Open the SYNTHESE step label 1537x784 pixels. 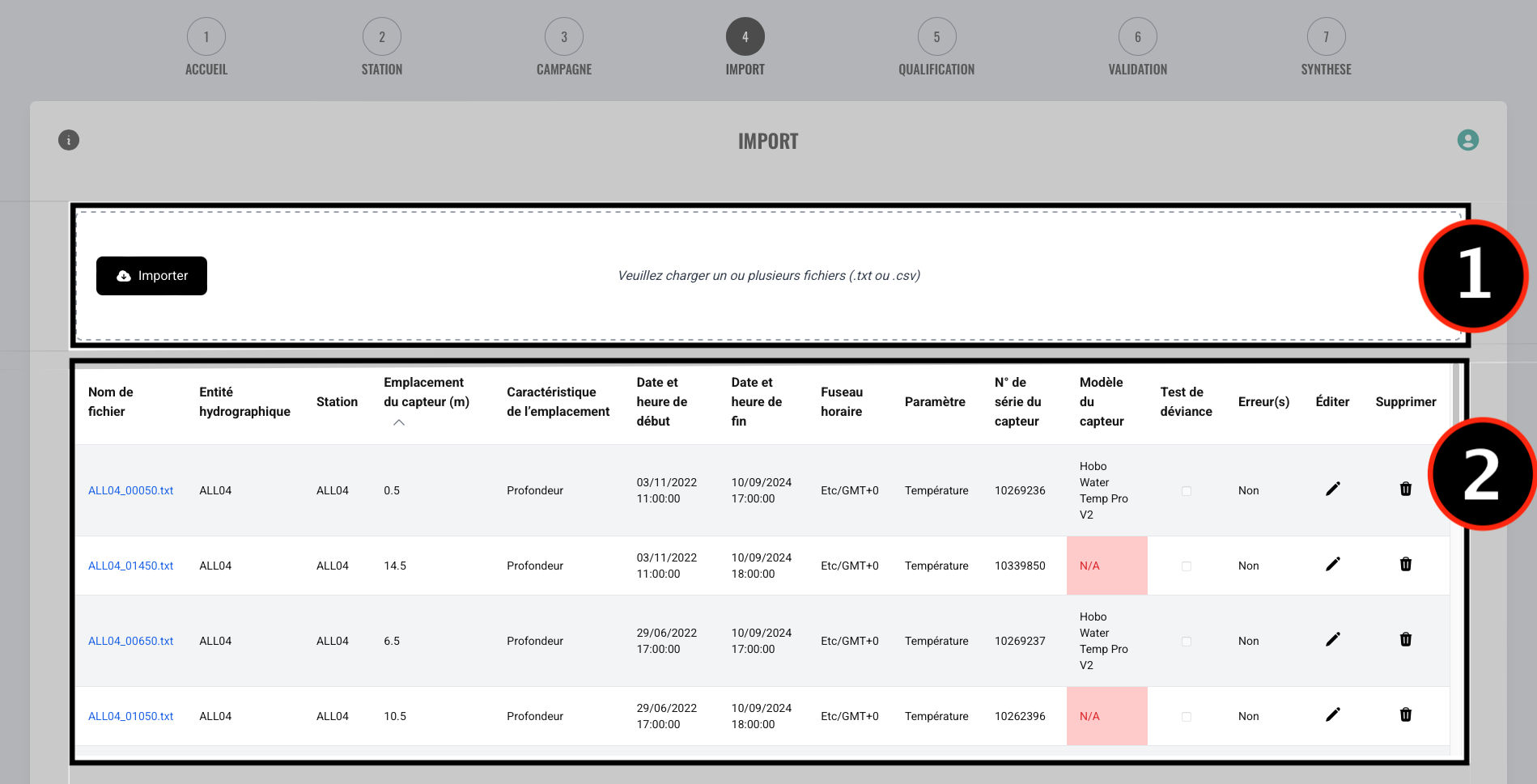pyautogui.click(x=1327, y=70)
